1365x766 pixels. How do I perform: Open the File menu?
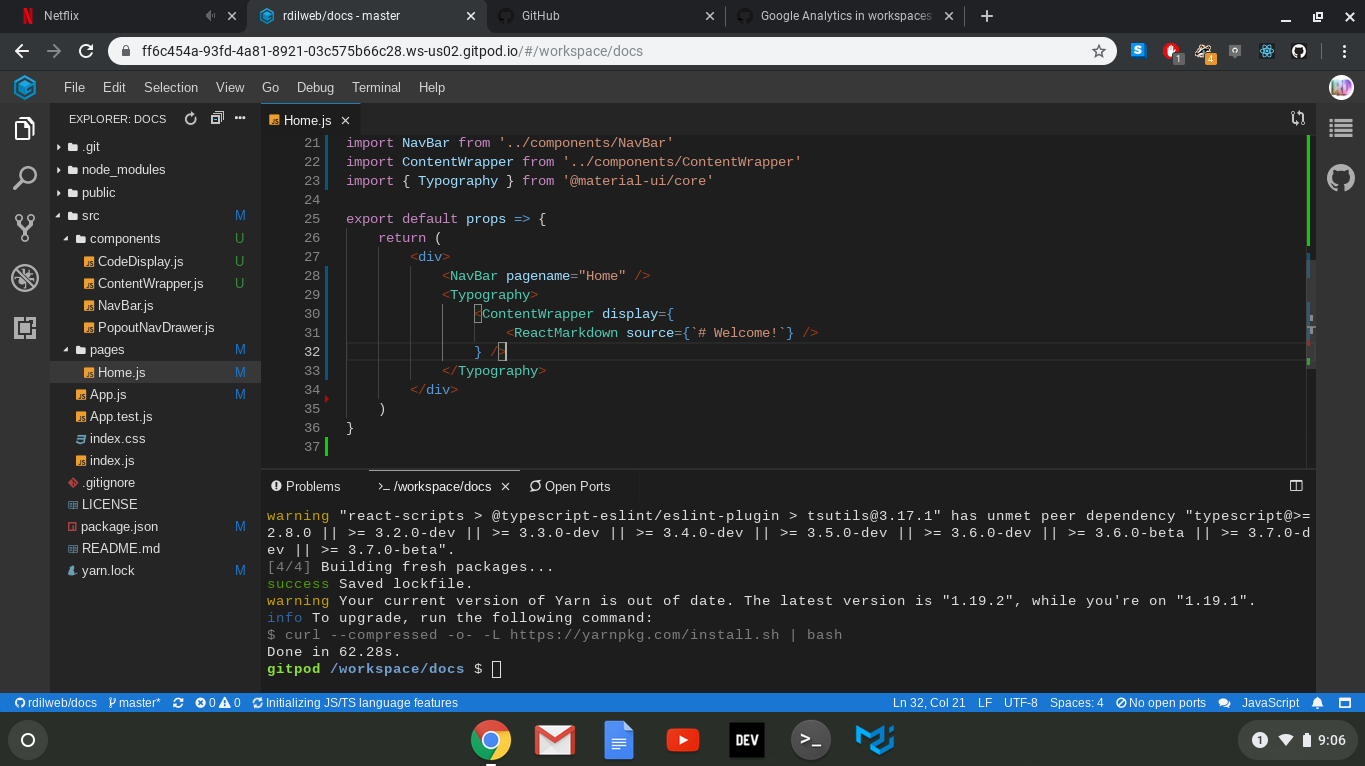(74, 88)
